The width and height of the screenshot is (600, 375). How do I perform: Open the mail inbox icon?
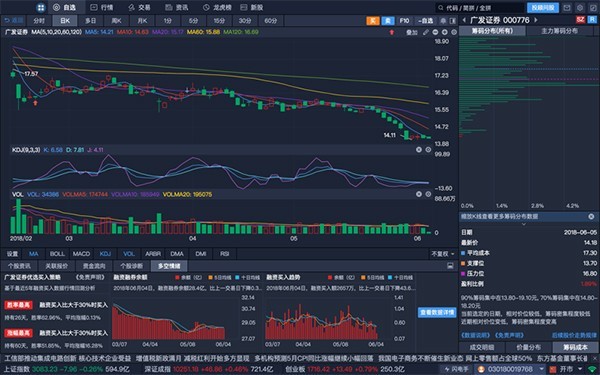click(567, 7)
